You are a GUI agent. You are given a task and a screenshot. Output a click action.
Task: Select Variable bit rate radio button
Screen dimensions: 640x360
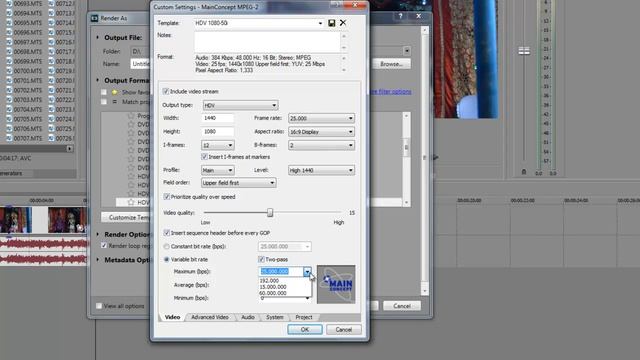(167, 260)
